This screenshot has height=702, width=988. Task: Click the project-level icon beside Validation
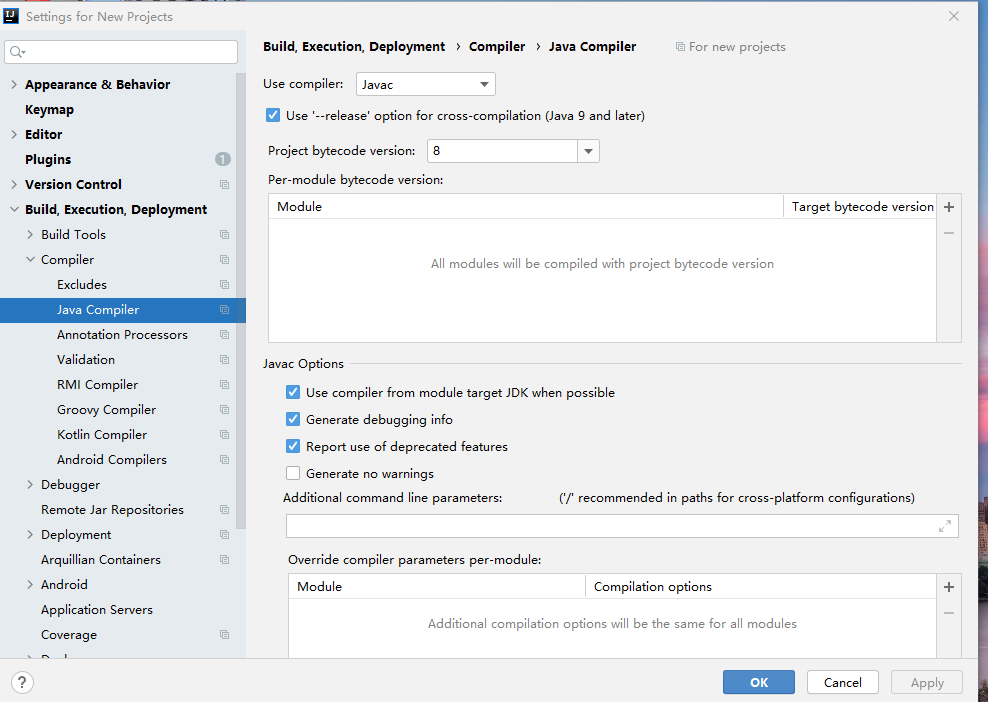[224, 360]
